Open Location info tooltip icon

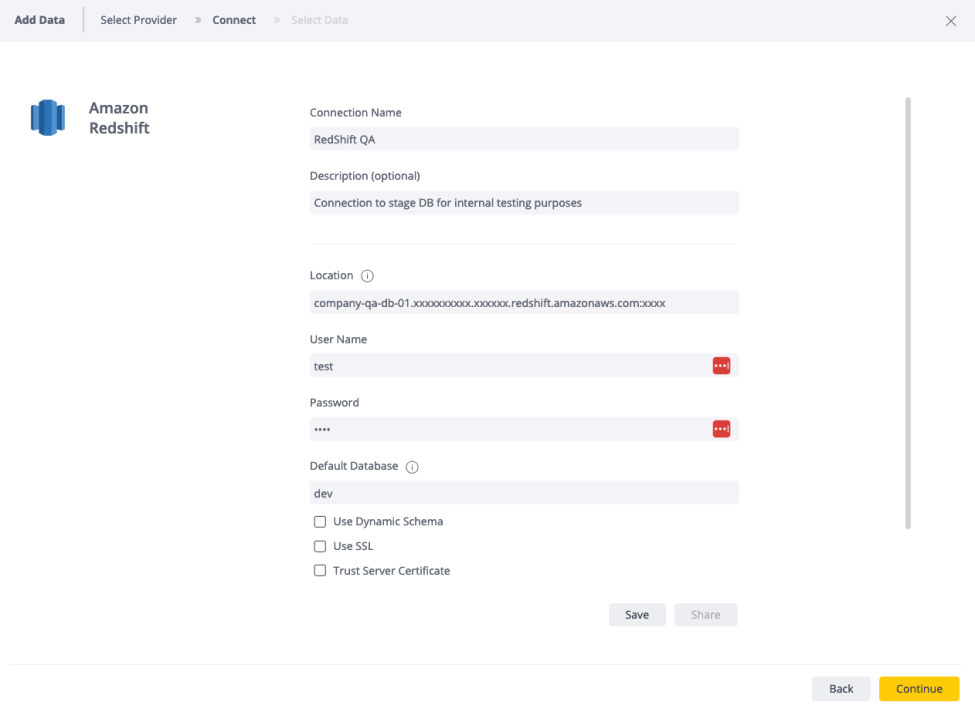[367, 275]
